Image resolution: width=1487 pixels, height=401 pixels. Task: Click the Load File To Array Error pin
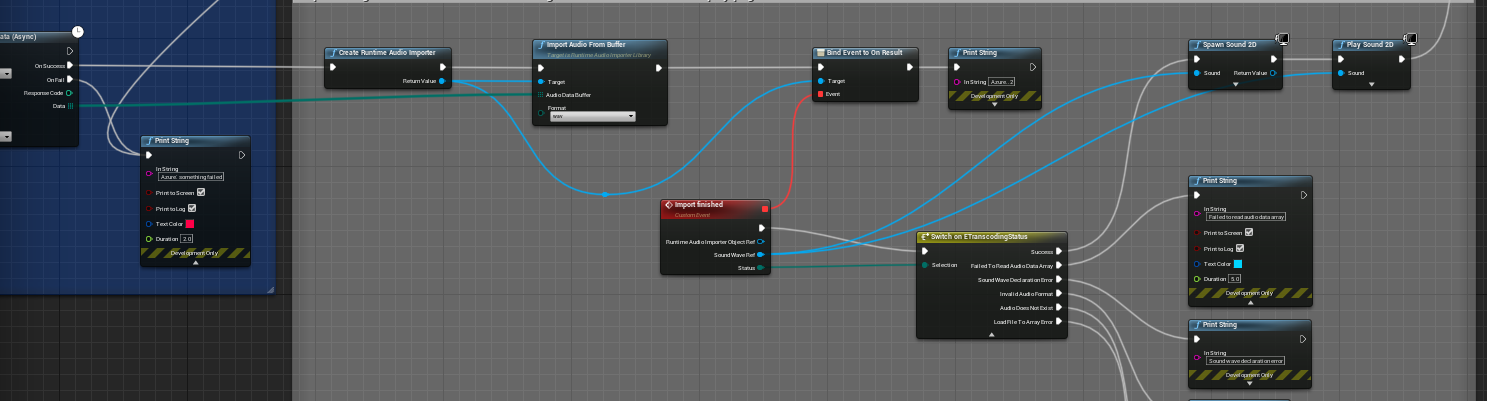(x=1059, y=322)
